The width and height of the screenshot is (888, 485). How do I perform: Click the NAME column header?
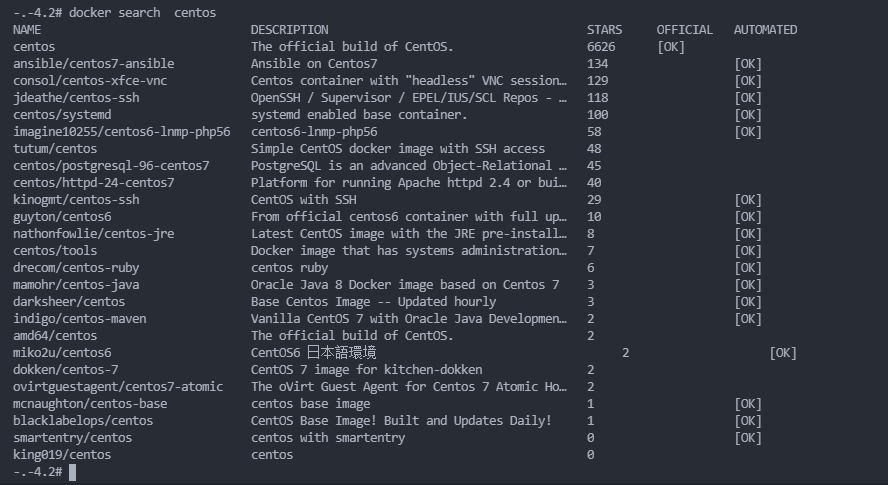[27, 30]
